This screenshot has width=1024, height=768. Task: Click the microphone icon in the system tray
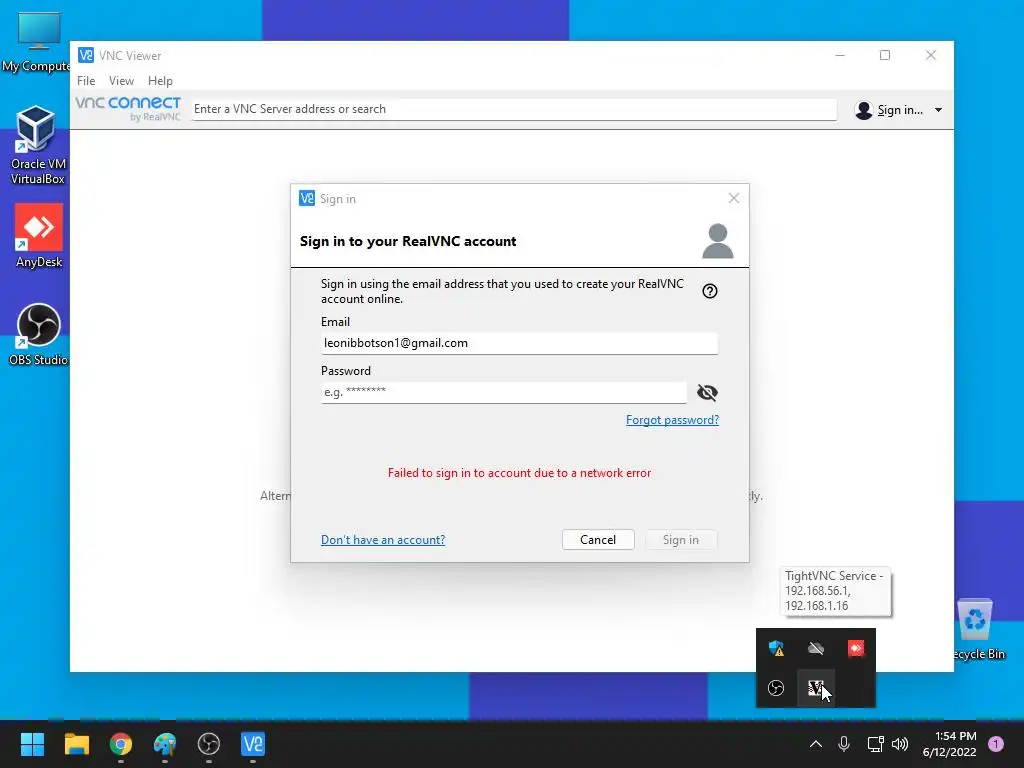[844, 744]
